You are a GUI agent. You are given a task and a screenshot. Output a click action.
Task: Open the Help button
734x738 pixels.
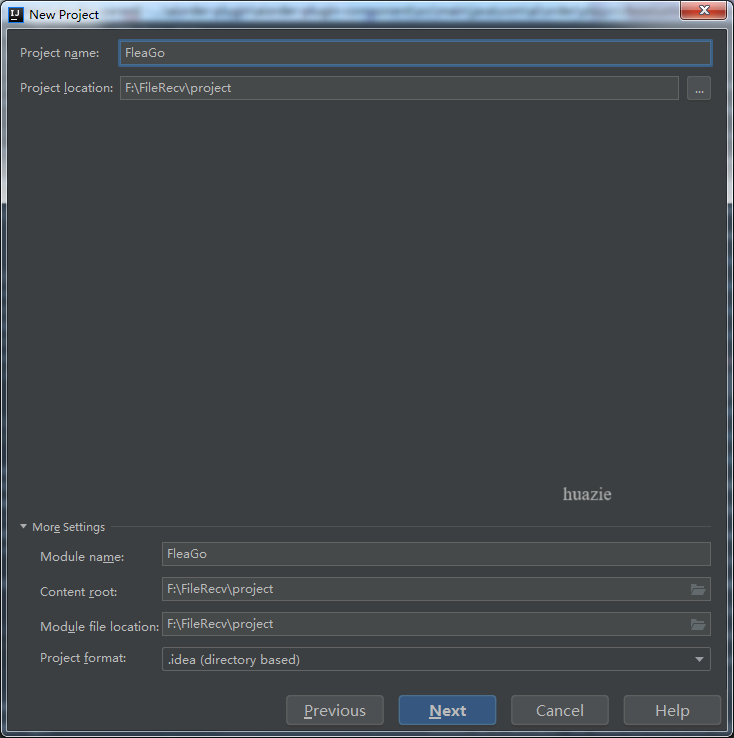[672, 710]
